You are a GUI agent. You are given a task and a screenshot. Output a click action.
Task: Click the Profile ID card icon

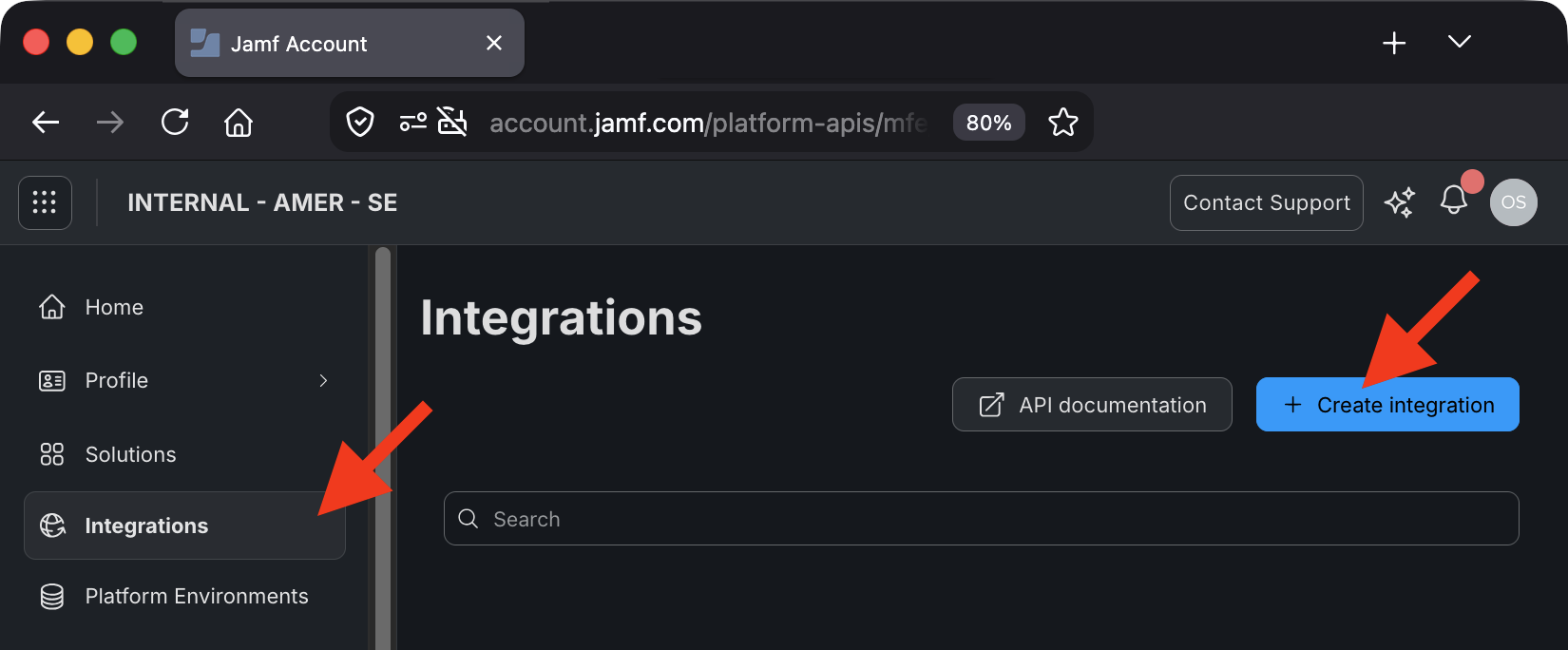[x=52, y=381]
